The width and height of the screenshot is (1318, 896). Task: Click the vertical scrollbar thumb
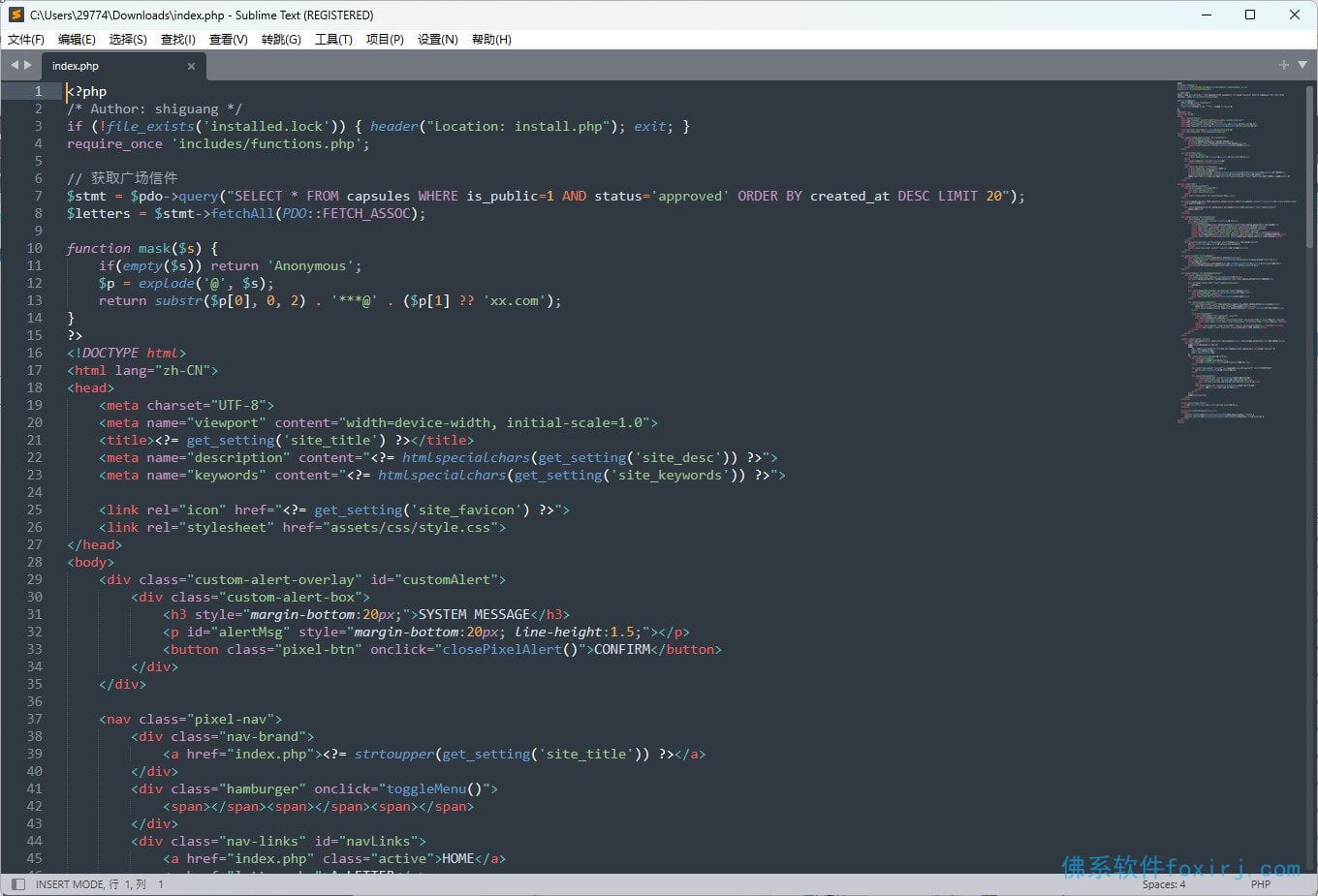pos(1311,165)
